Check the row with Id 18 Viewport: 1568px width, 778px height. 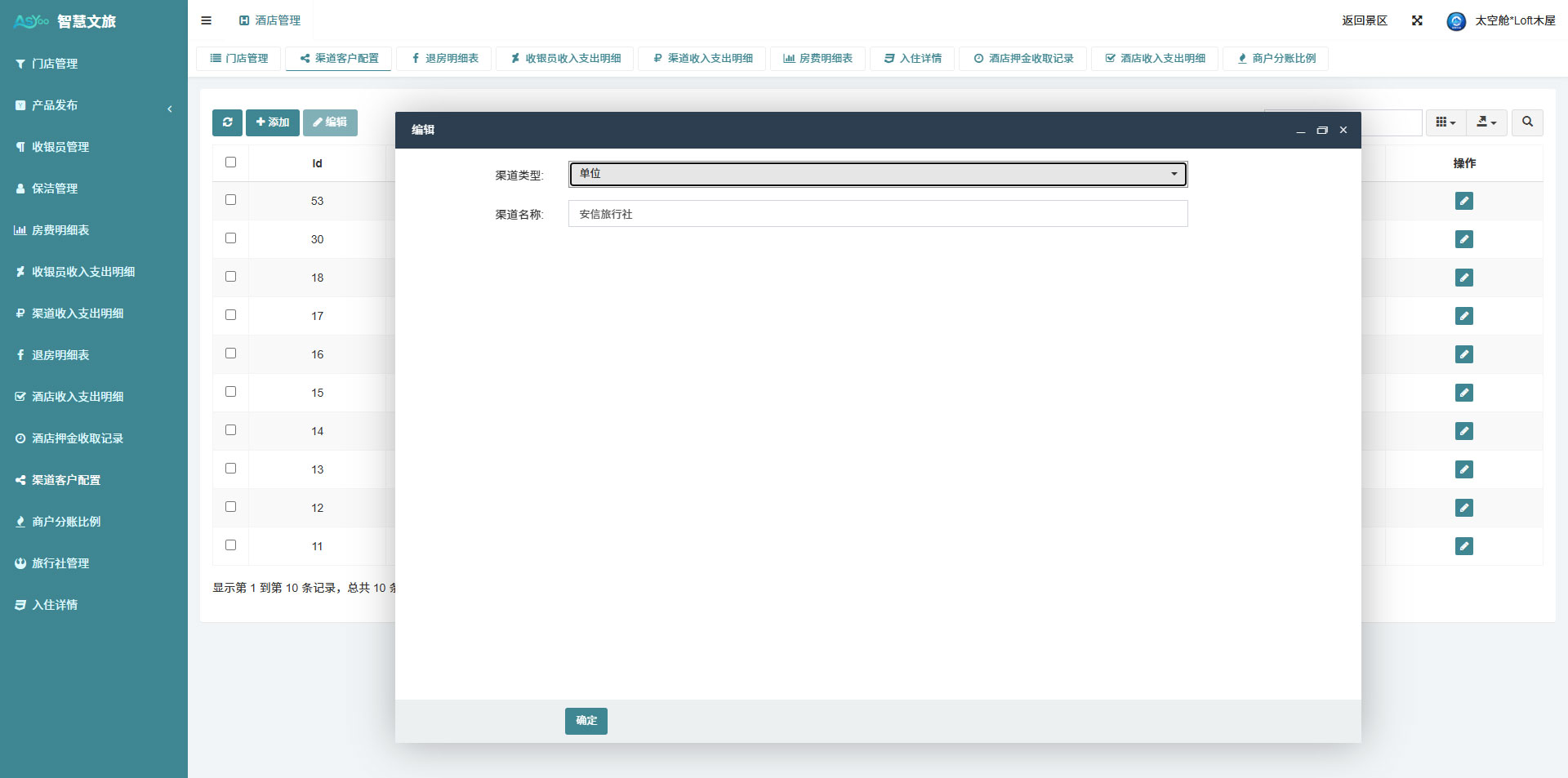point(230,277)
